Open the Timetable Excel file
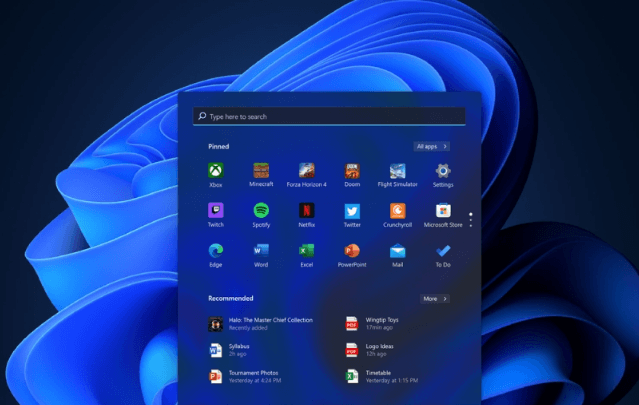 click(381, 376)
